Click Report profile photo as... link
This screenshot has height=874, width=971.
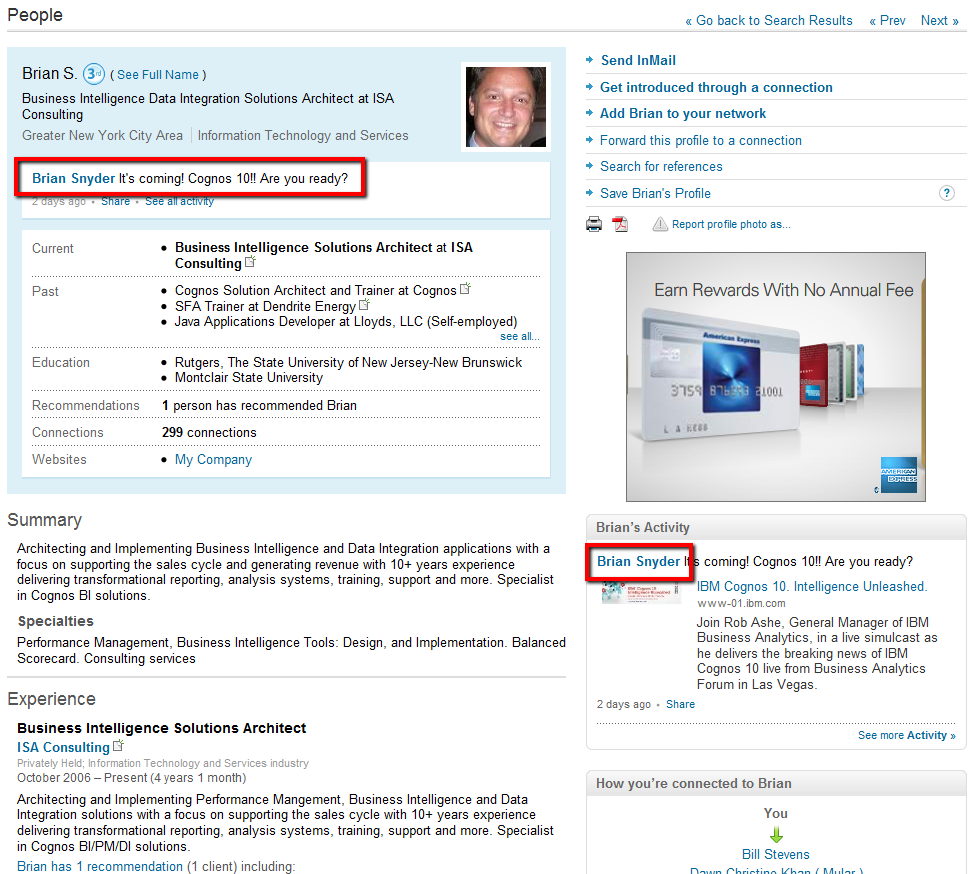tap(731, 224)
